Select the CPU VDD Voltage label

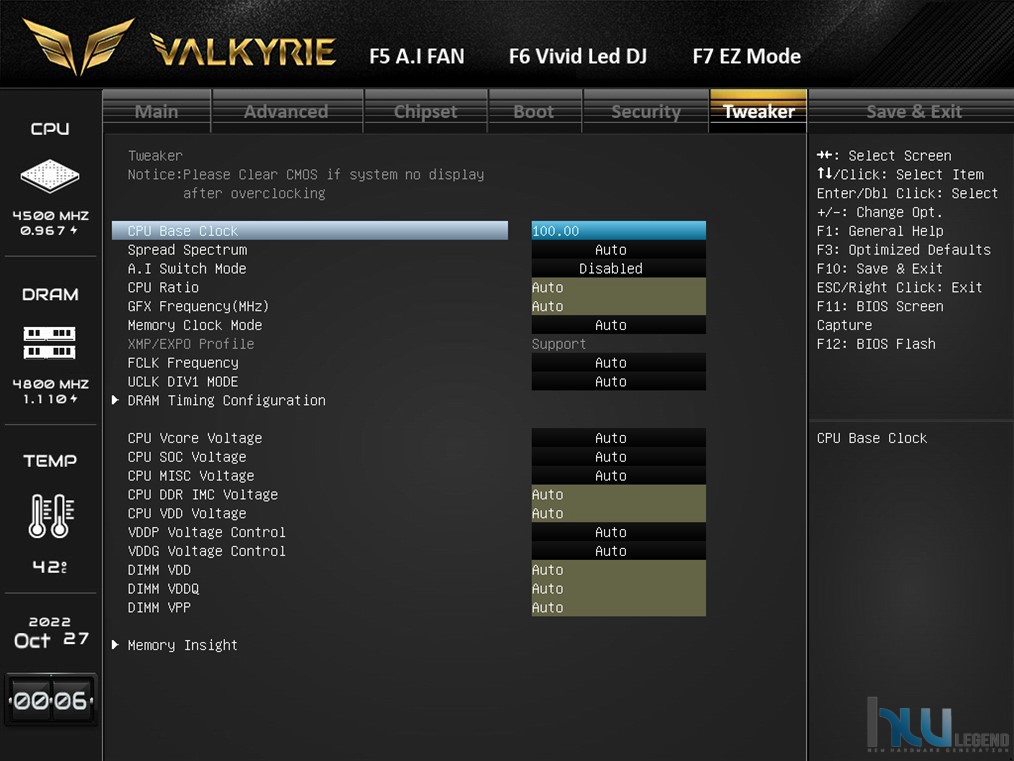(x=187, y=513)
